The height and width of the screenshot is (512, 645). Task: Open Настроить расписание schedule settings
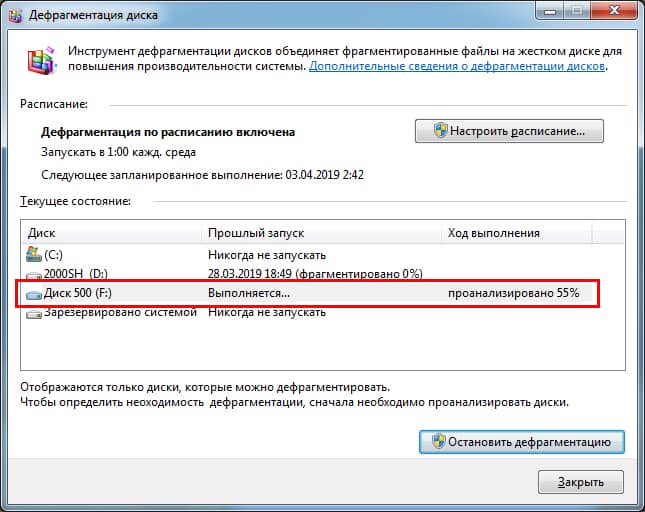pos(509,131)
